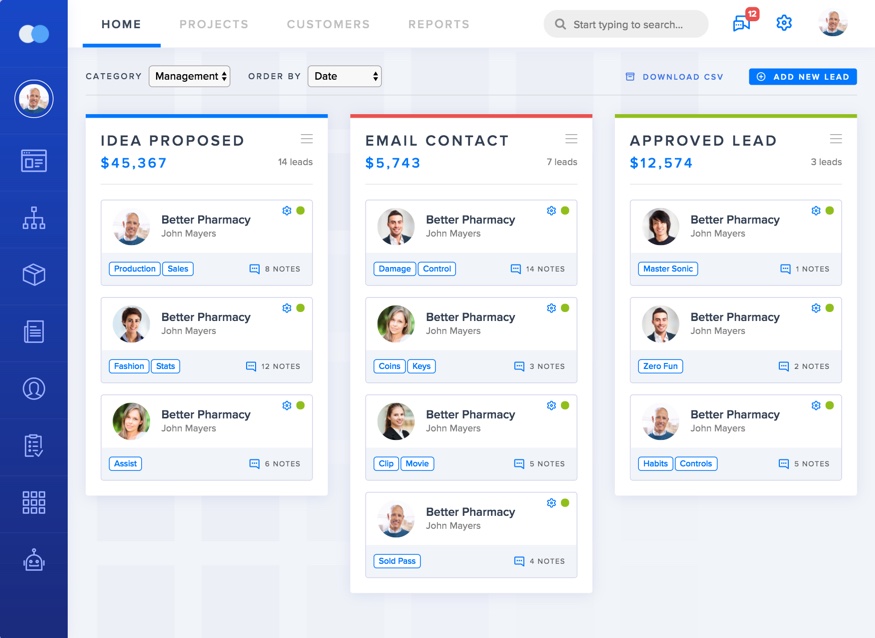Open the Category Management dropdown

pos(189,76)
